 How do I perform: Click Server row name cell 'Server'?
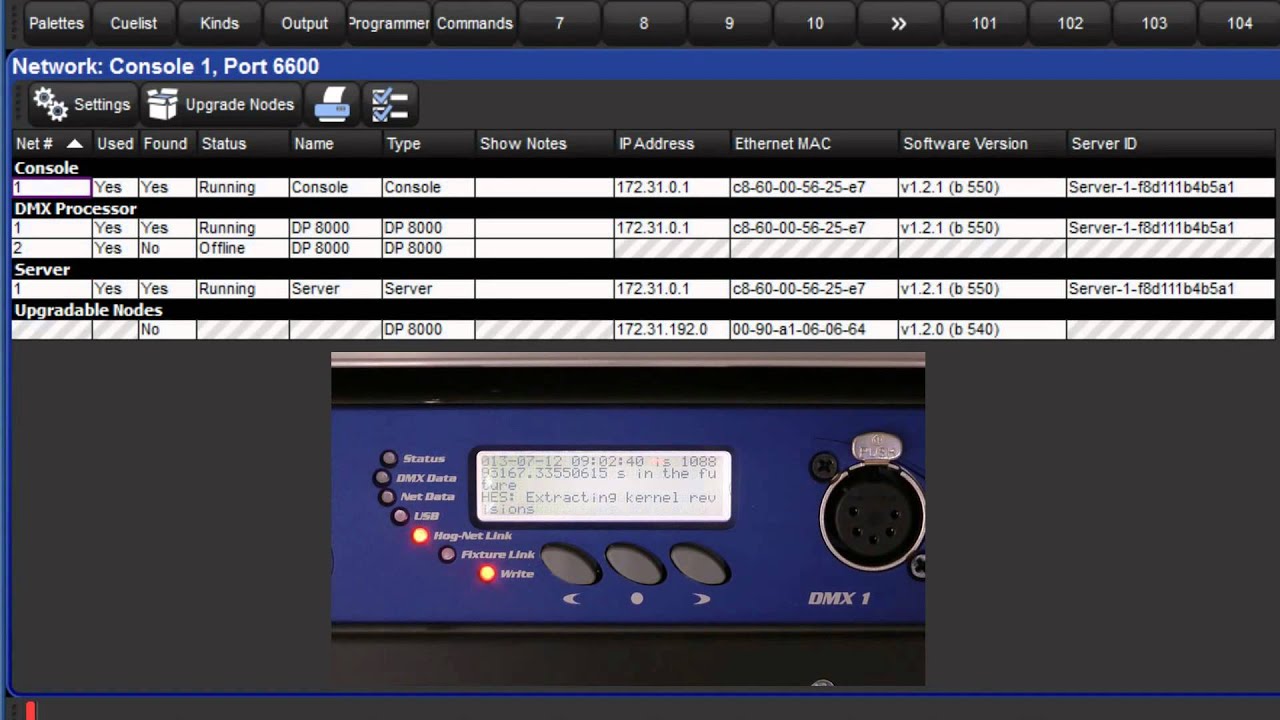(335, 288)
